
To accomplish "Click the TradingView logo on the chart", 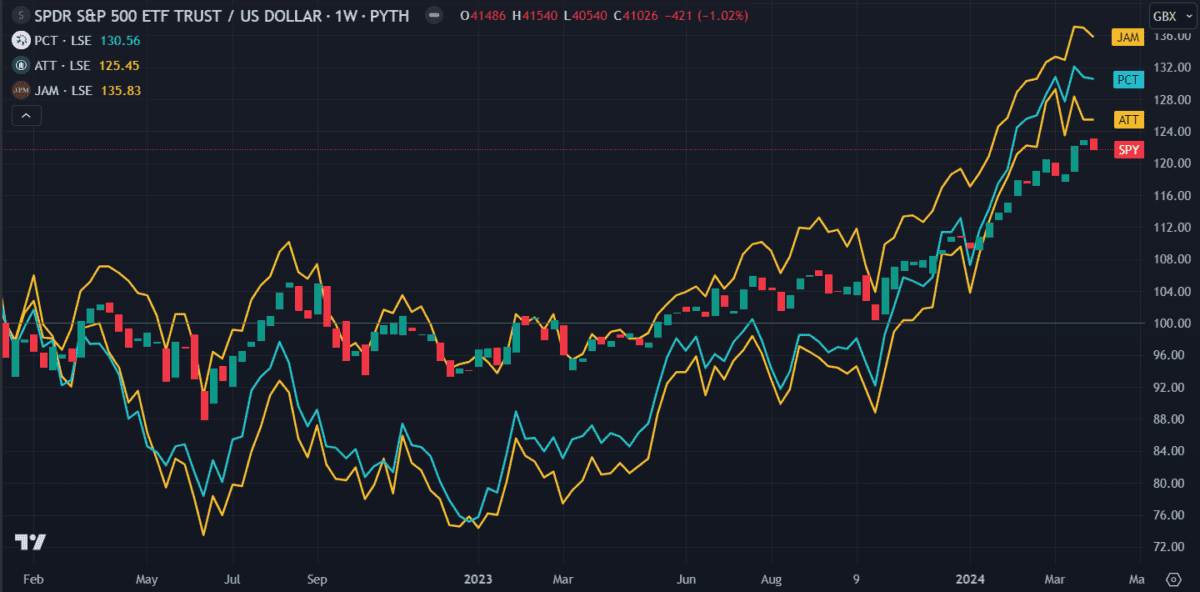I will pyautogui.click(x=30, y=542).
